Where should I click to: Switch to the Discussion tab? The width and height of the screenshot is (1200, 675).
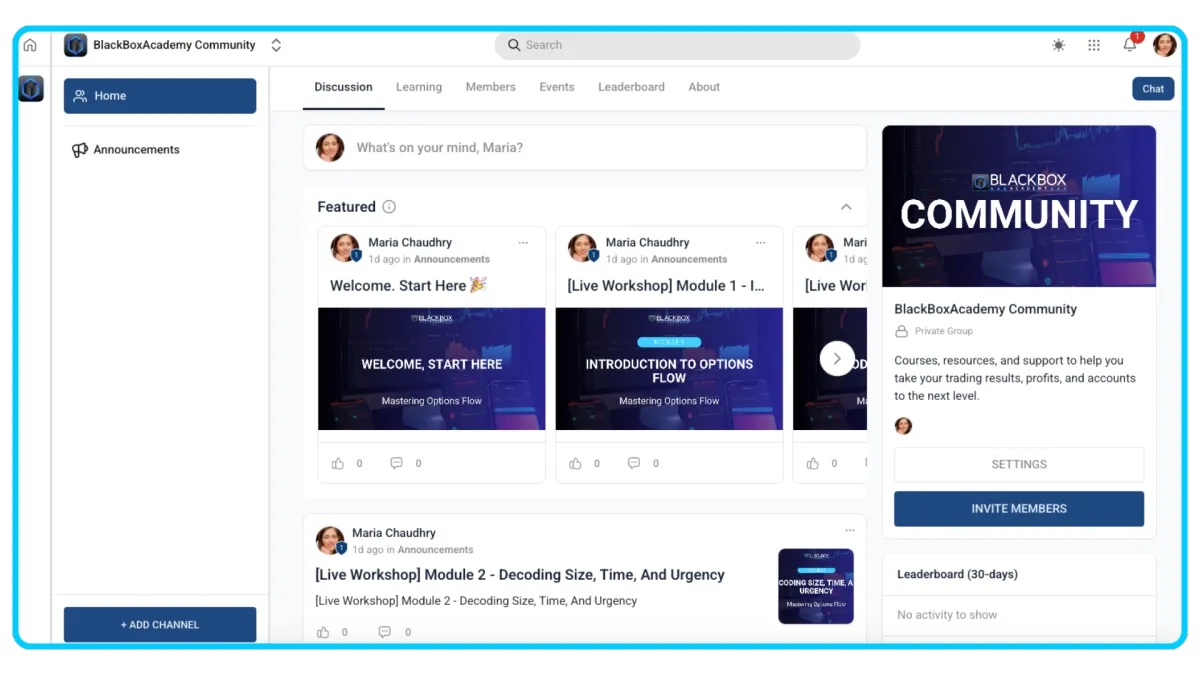click(x=343, y=87)
